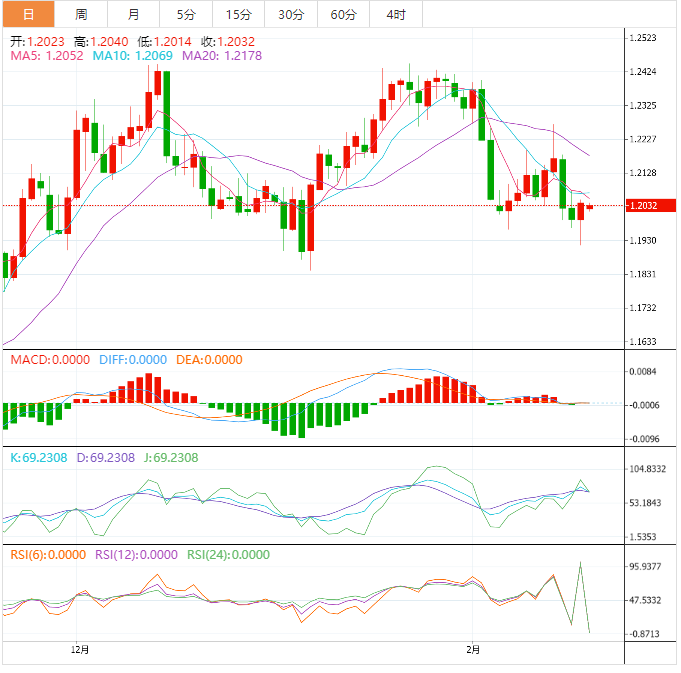Screen dimensions: 681x673
Task: Select the 日 (daily) timeframe tab
Action: coord(27,15)
